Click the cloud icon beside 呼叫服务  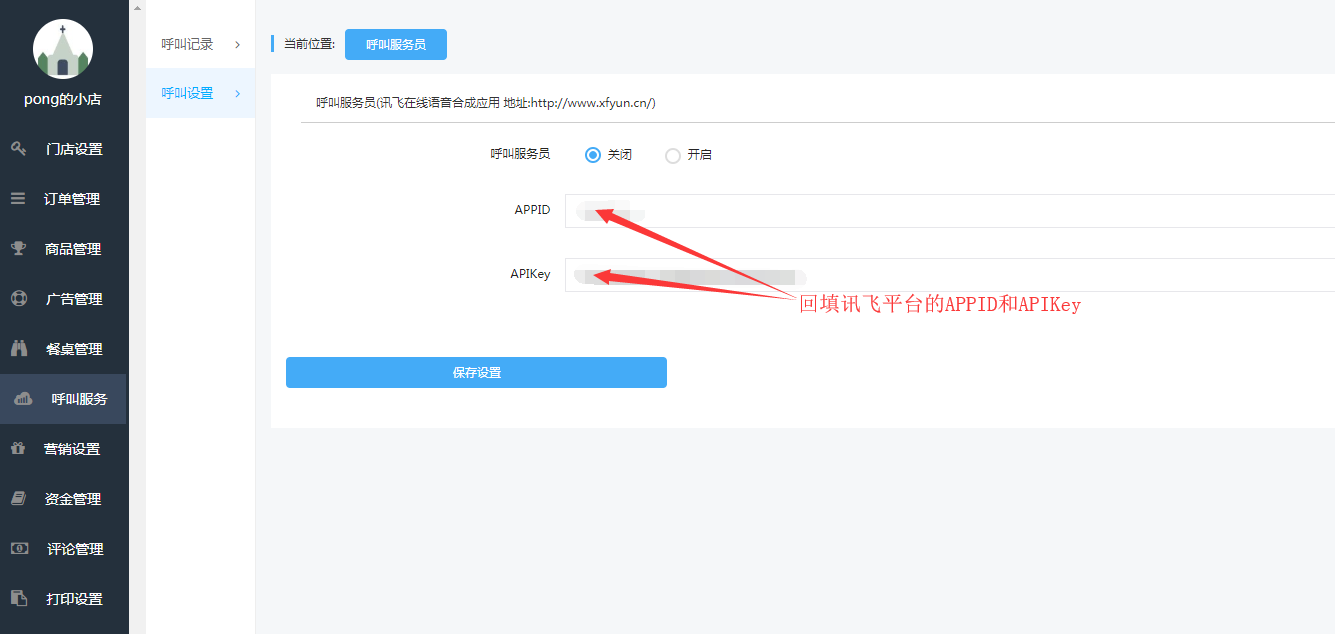(23, 399)
